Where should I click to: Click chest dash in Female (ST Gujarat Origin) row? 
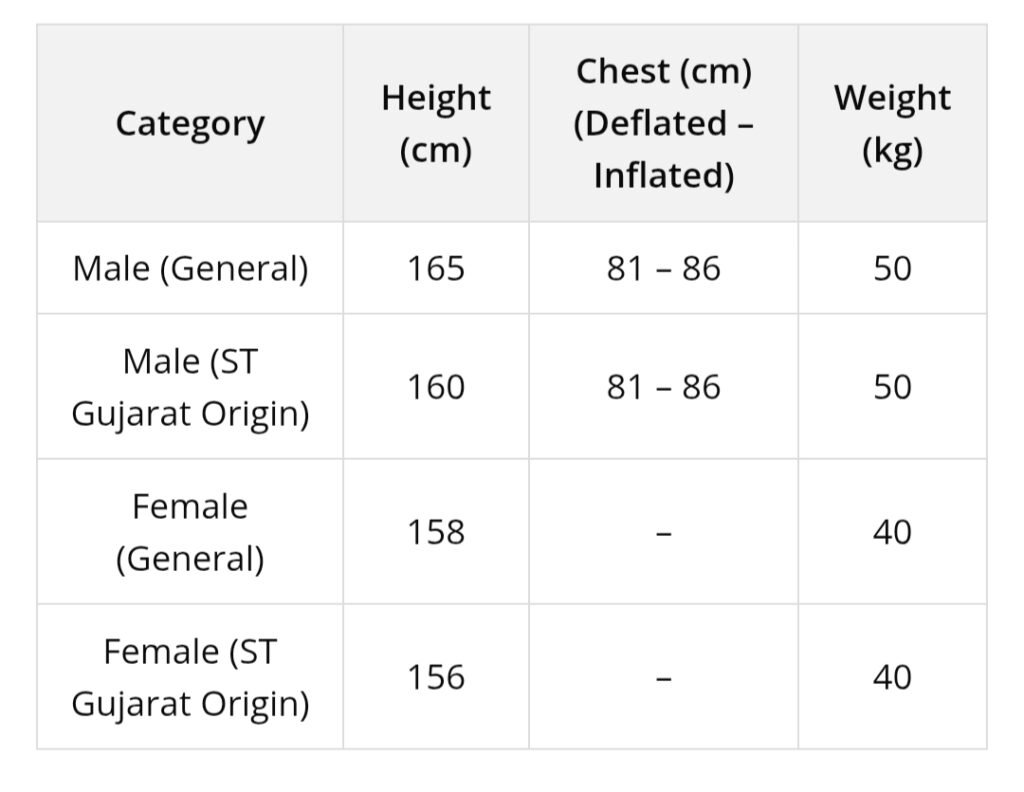pos(663,678)
